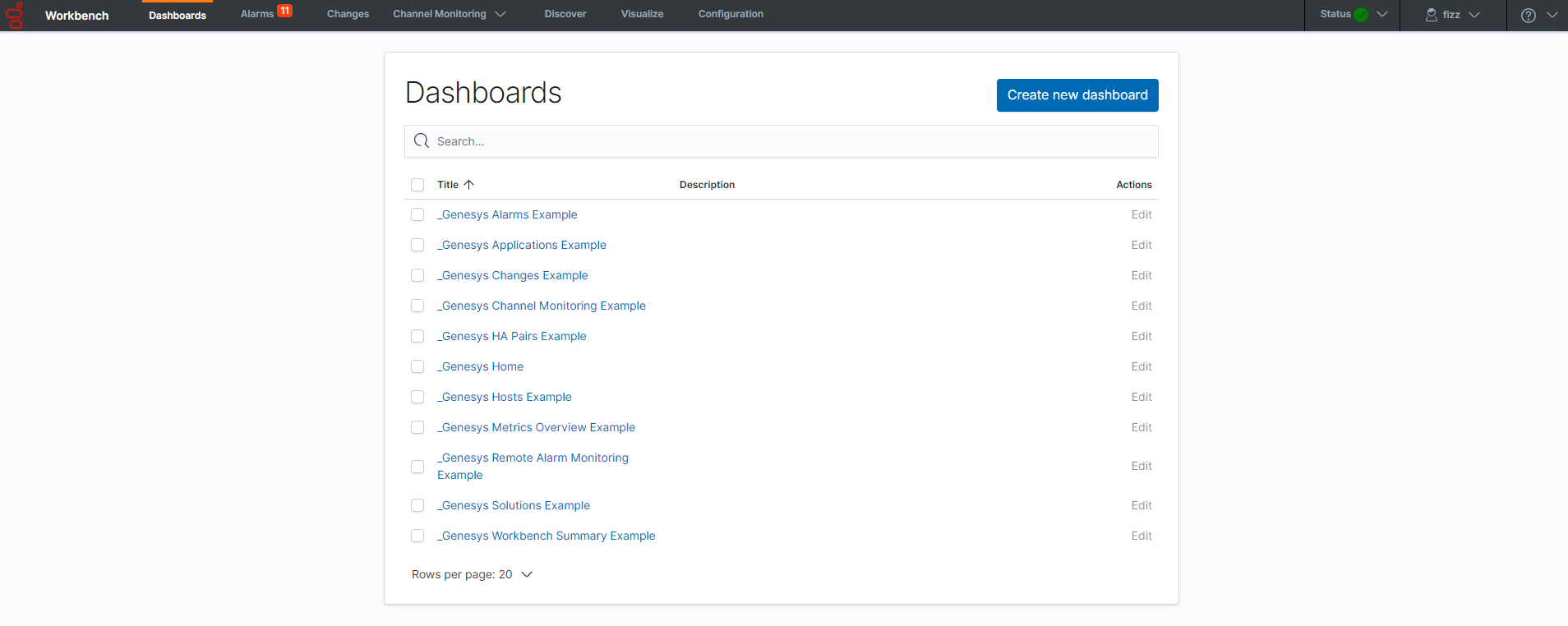Open the Configuration tab
The image size is (1568, 626).
point(731,14)
